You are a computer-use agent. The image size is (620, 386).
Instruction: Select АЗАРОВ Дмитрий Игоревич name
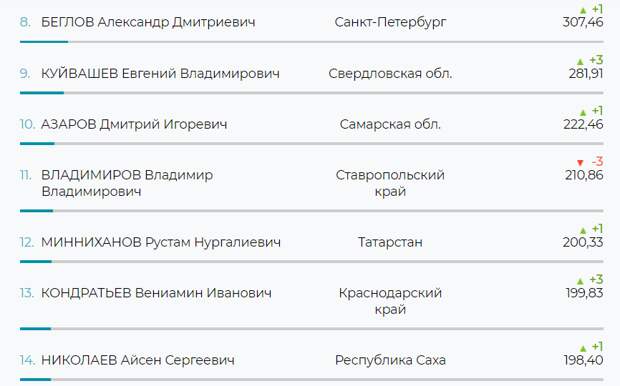(134, 125)
